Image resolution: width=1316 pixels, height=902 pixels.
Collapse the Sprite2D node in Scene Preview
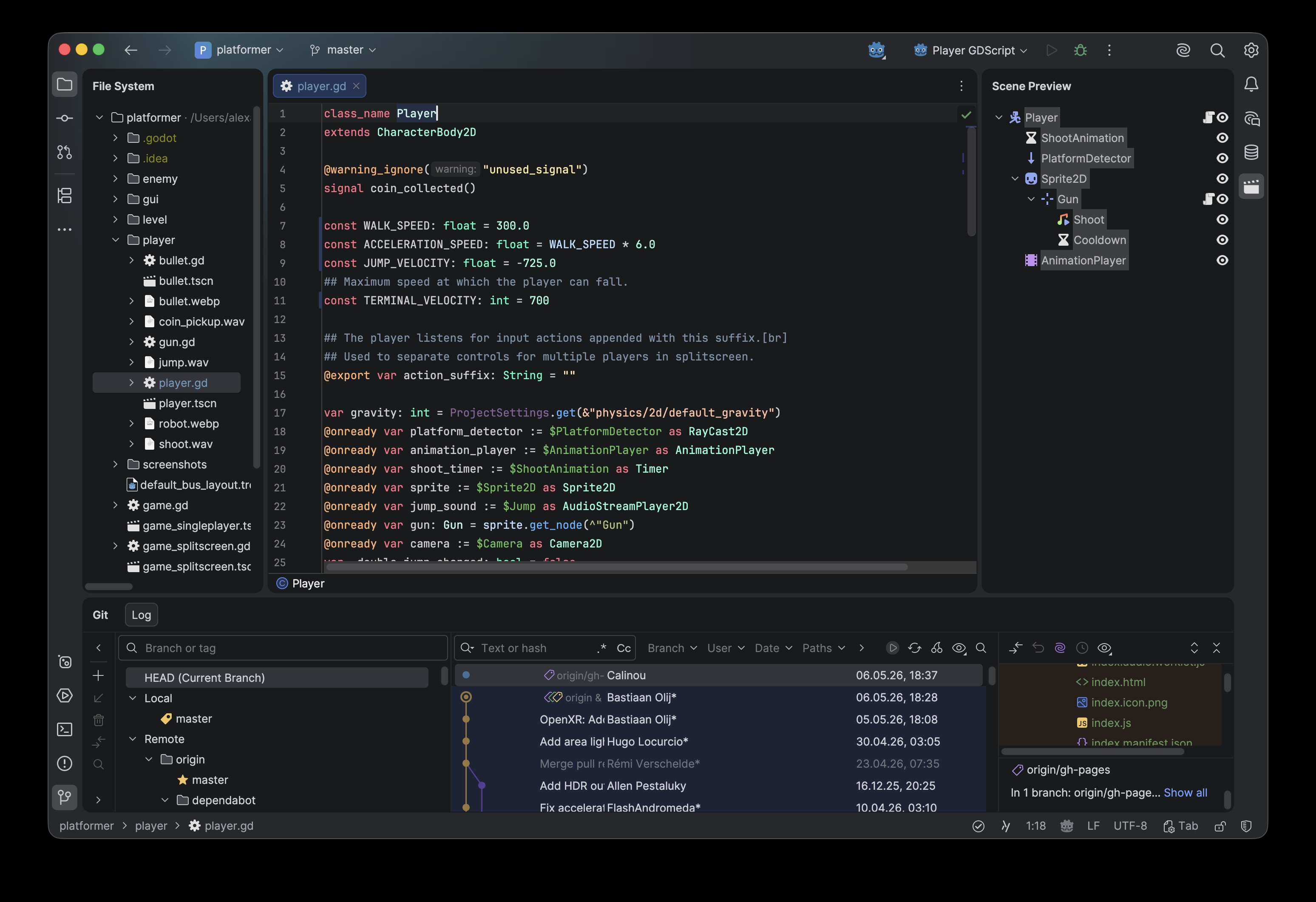tap(1015, 179)
